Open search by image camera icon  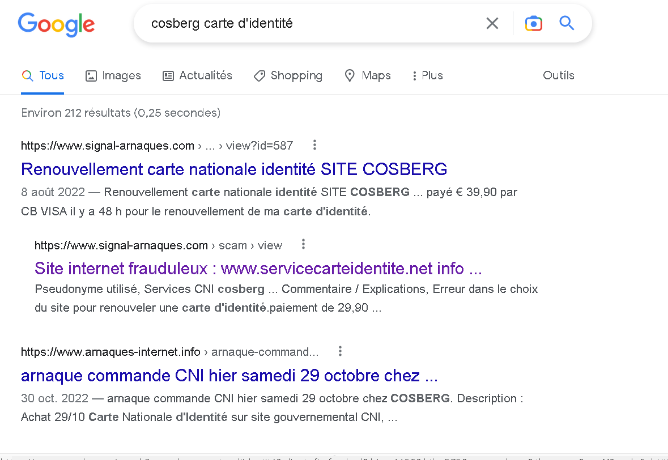[x=533, y=23]
